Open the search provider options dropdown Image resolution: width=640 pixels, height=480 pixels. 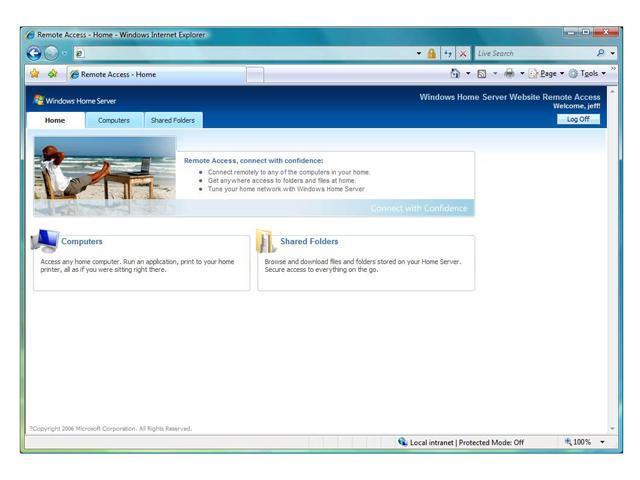pyautogui.click(x=613, y=53)
